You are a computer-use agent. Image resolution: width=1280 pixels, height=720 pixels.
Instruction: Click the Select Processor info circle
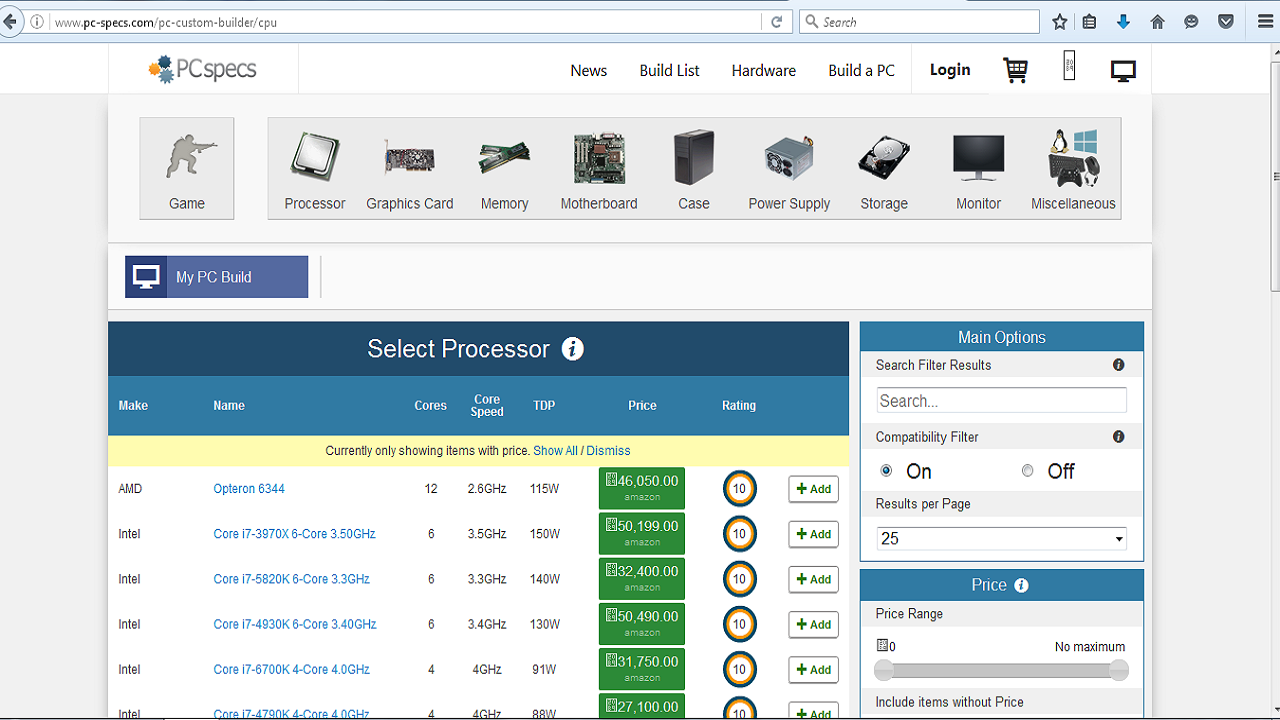(572, 349)
